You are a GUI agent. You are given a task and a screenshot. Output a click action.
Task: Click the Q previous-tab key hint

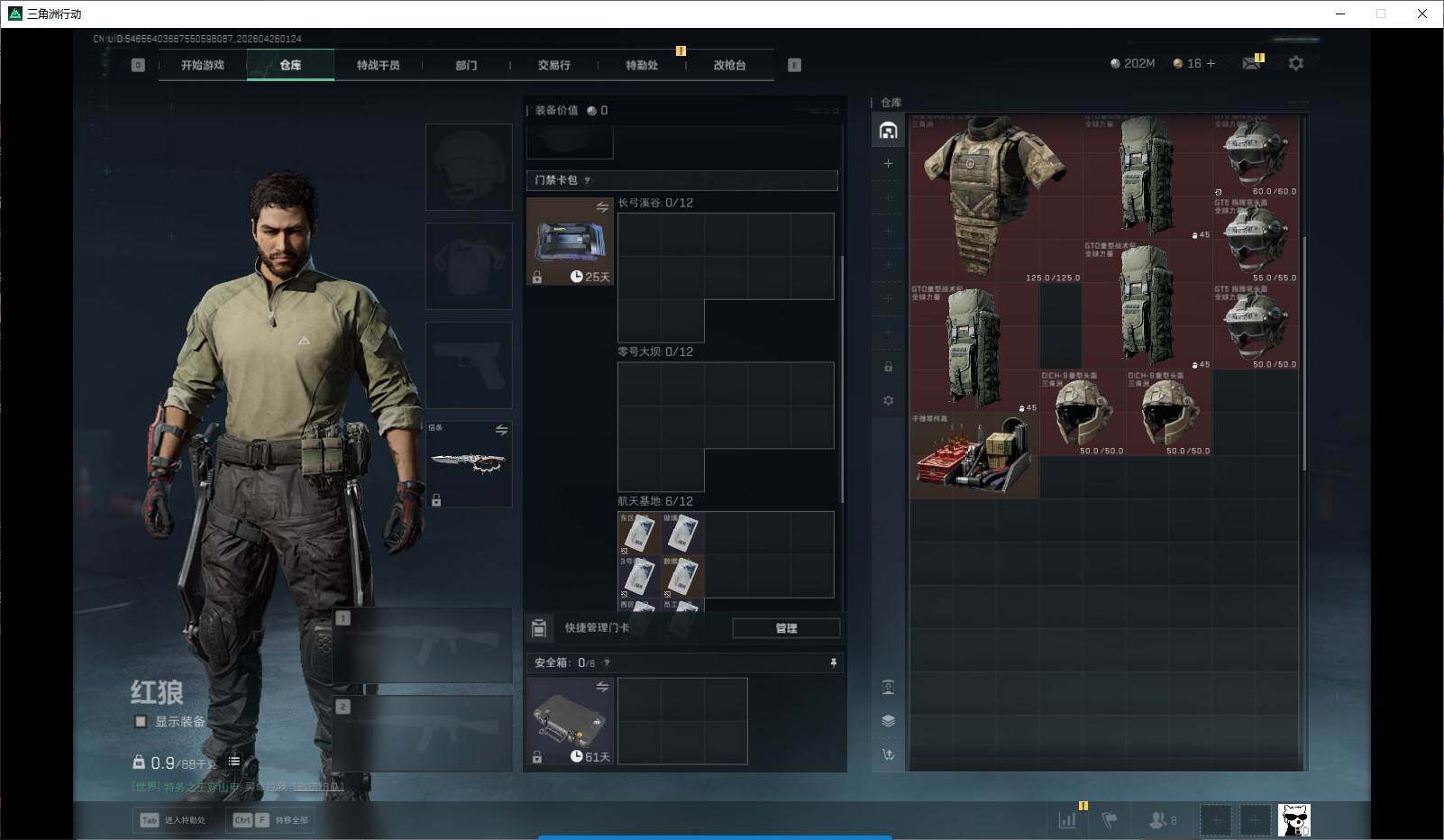[138, 65]
